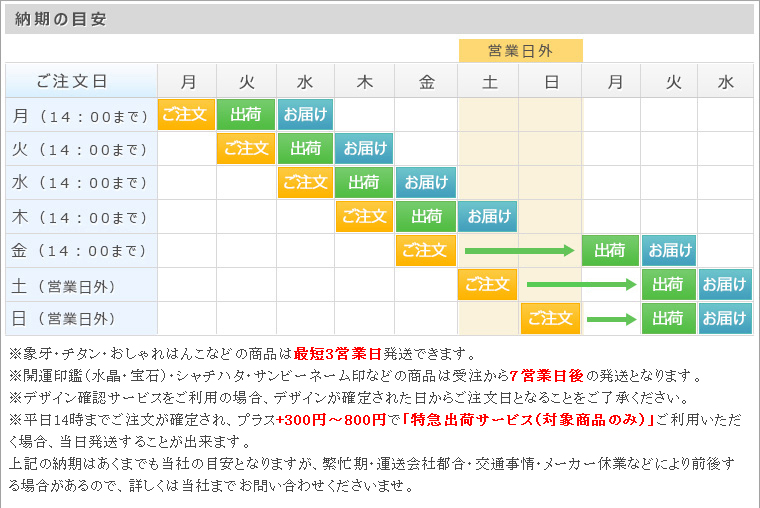
Task: Click 出荷 badge in 月 row
Action: tap(246, 114)
